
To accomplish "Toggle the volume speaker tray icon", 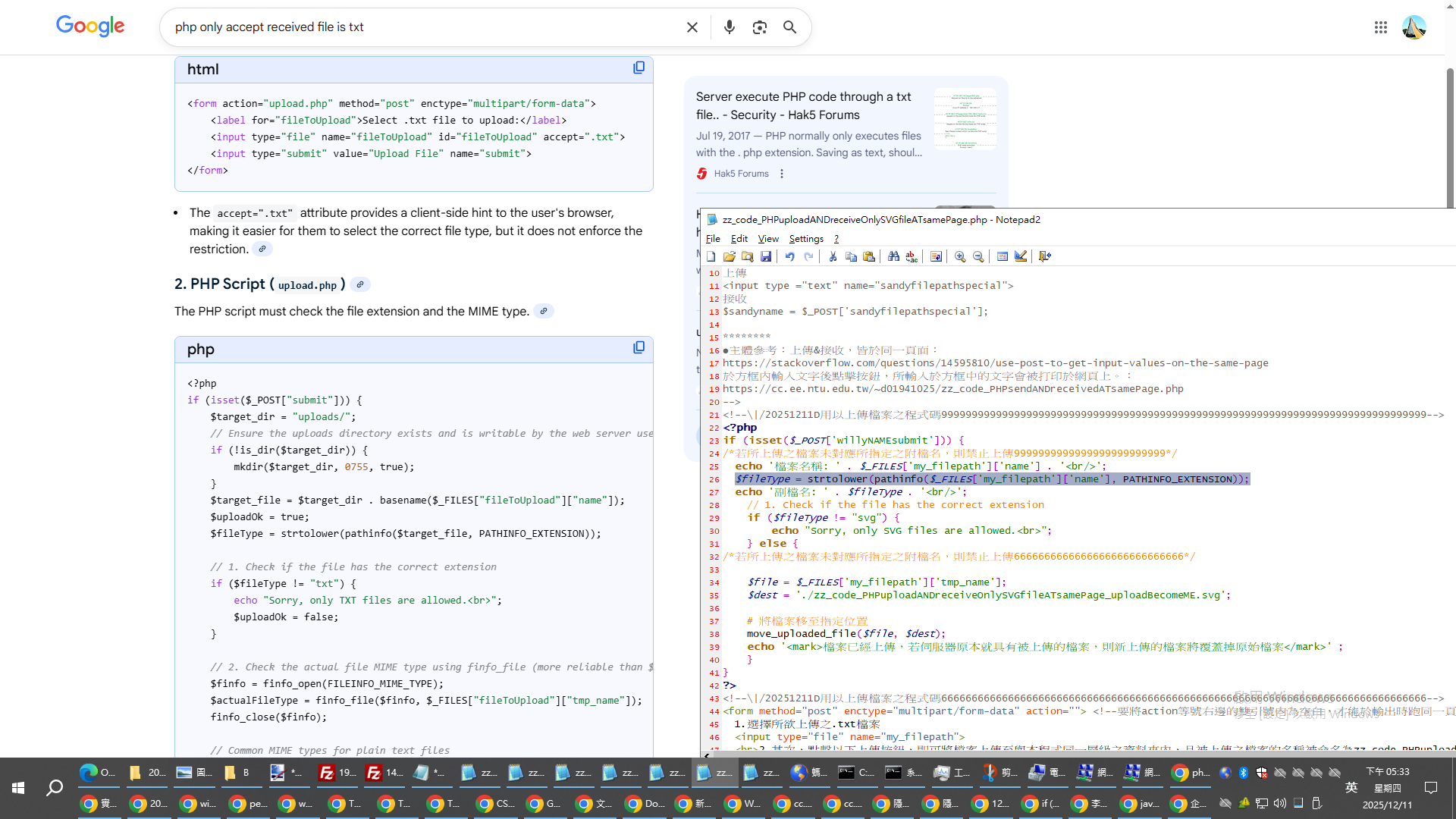I will click(x=1280, y=803).
